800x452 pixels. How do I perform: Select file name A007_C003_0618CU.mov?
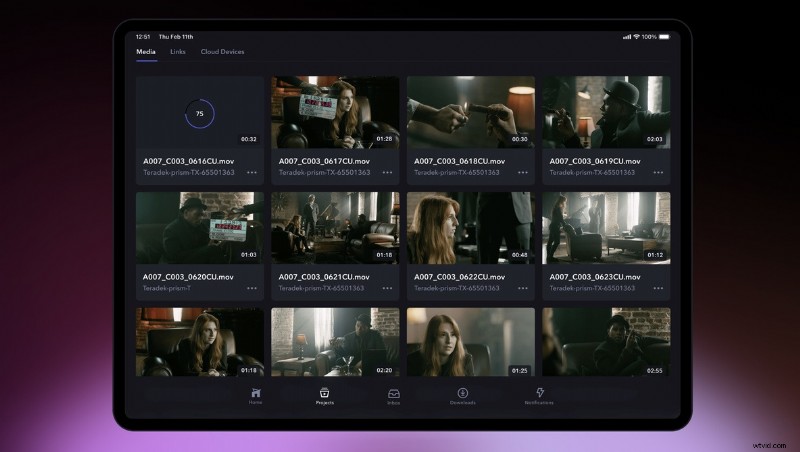pos(459,161)
